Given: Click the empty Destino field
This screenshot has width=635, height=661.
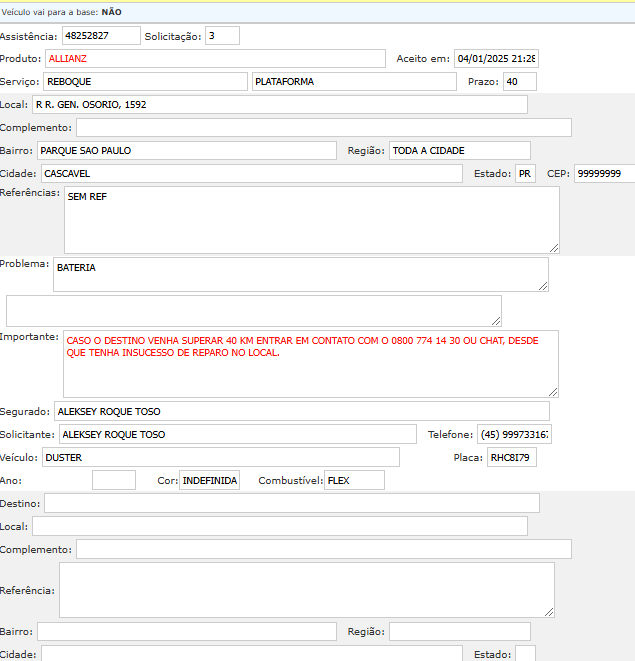Looking at the screenshot, I should click(292, 503).
